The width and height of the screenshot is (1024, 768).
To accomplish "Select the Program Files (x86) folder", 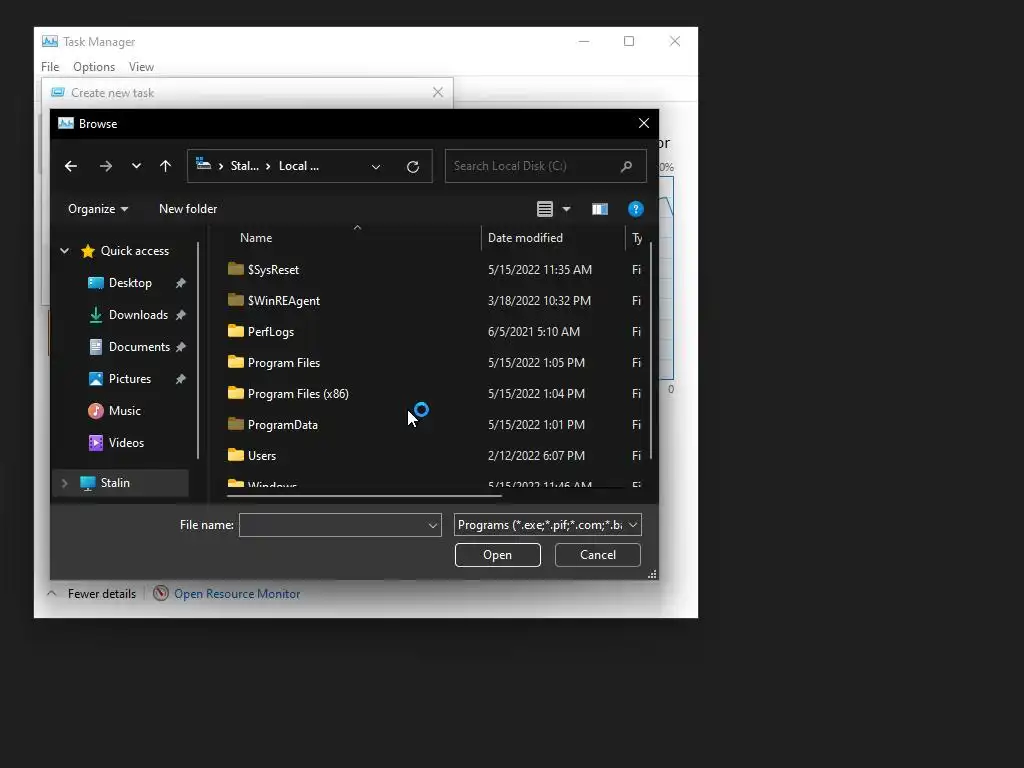I will pos(298,394).
